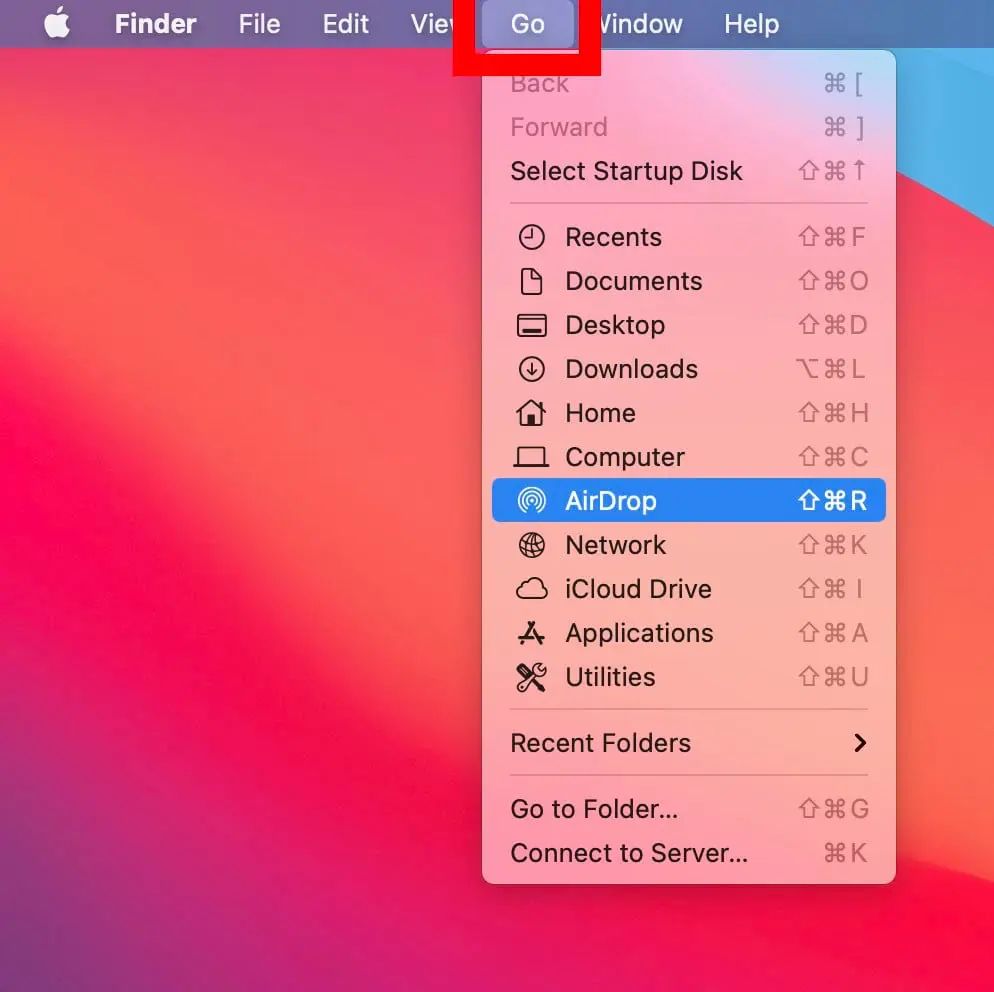Select the Recents entry text
The width and height of the screenshot is (994, 992).
point(613,237)
